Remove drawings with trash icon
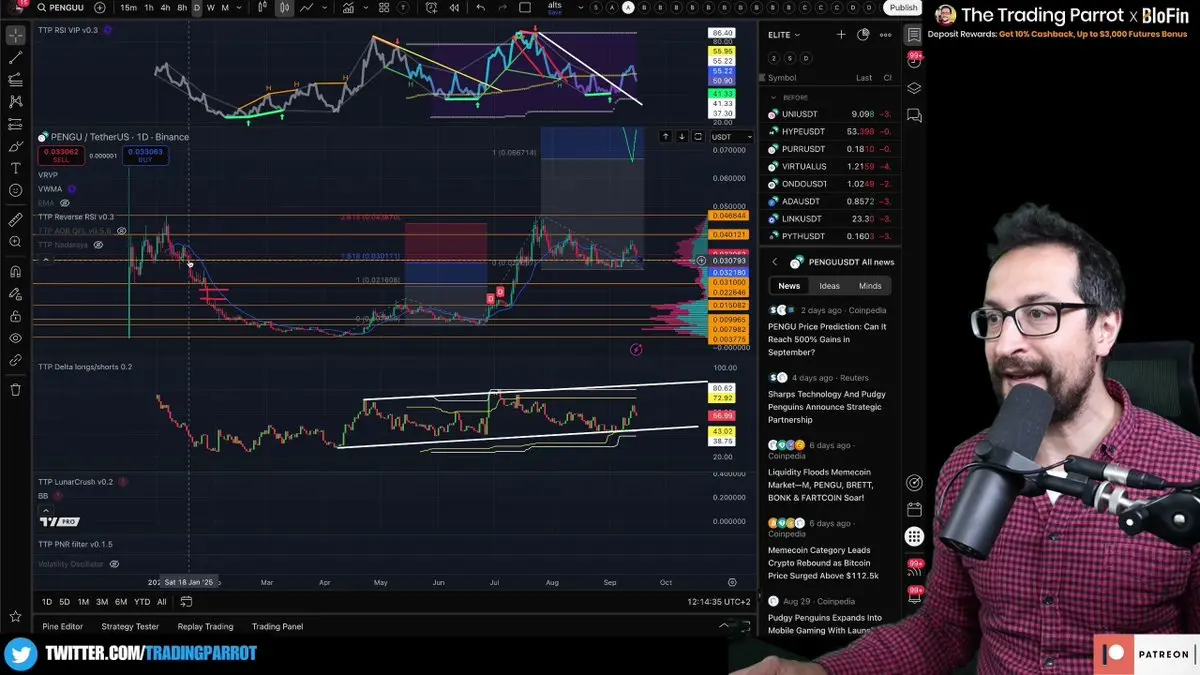The height and width of the screenshot is (675, 1200). (15, 389)
